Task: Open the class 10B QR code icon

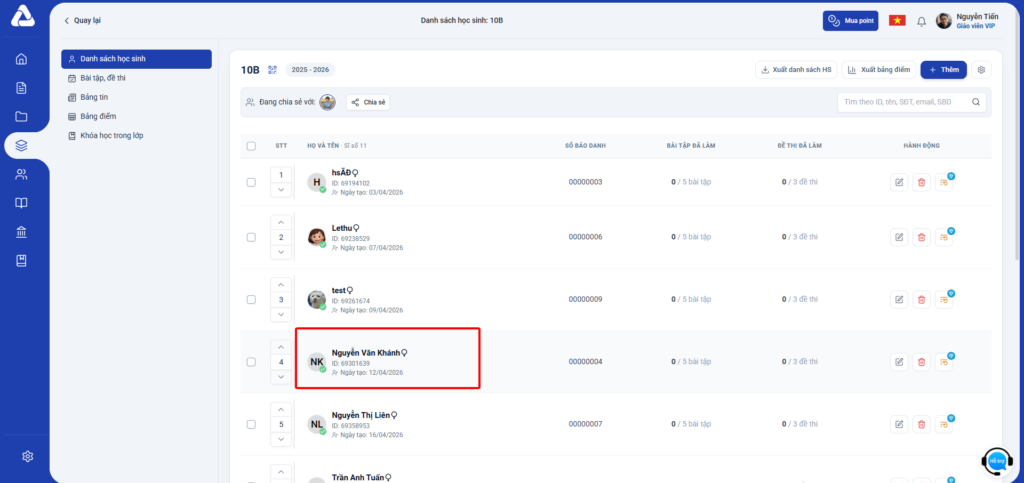Action: tap(272, 70)
